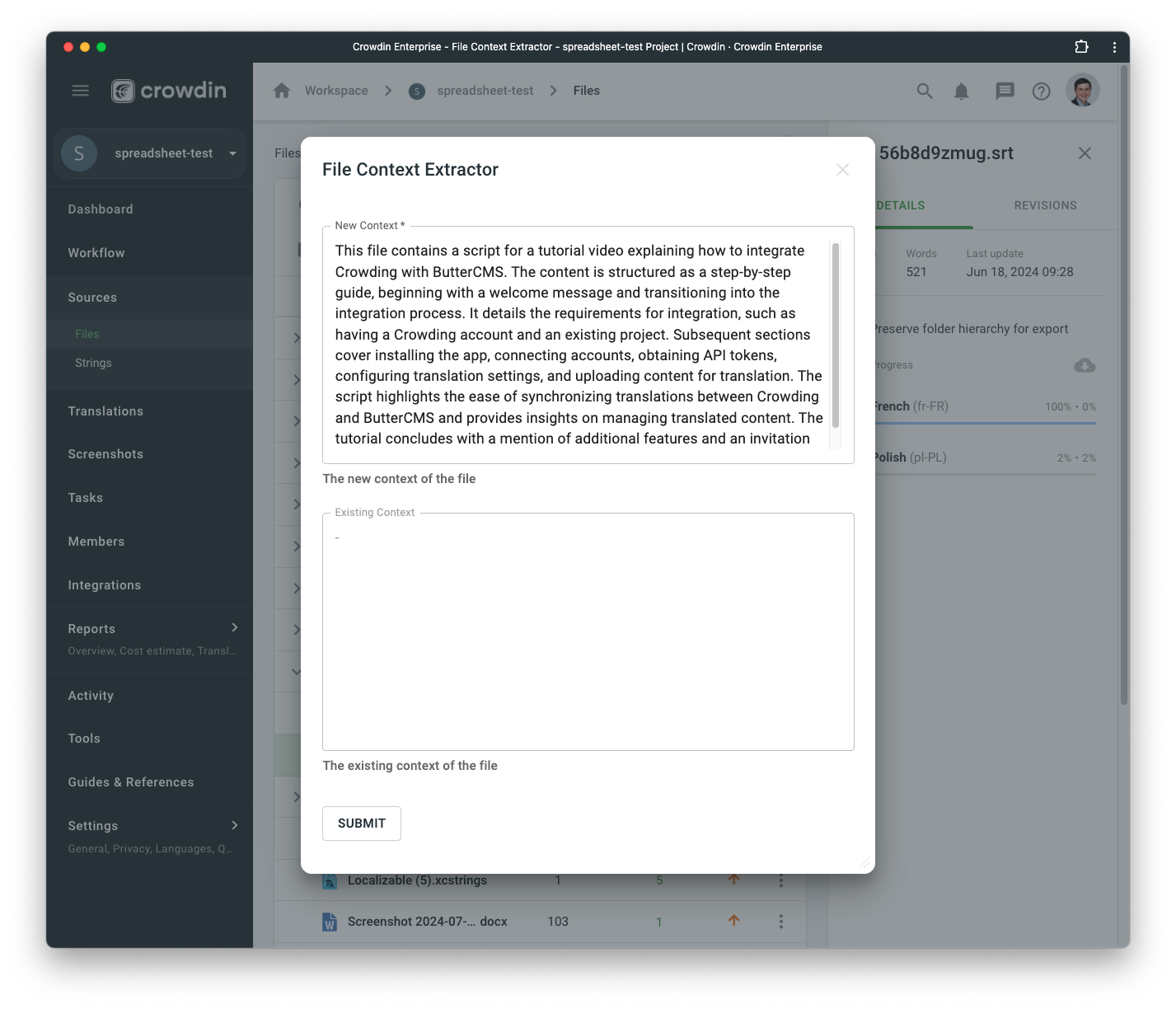Viewport: 1176px width, 1009px height.
Task: Click browser extensions puzzle icon
Action: tap(1082, 47)
